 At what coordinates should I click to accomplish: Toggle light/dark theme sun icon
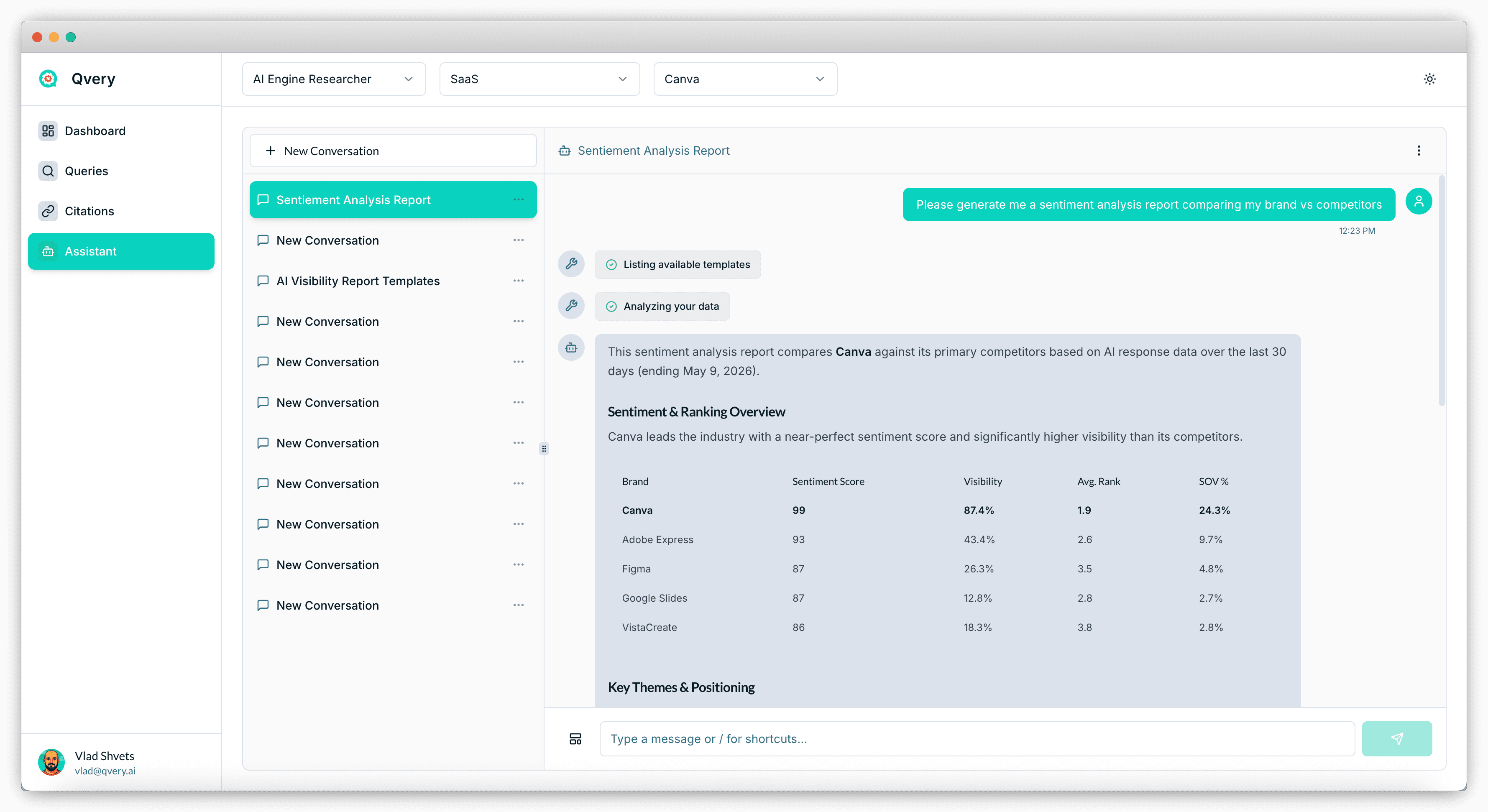click(x=1429, y=79)
